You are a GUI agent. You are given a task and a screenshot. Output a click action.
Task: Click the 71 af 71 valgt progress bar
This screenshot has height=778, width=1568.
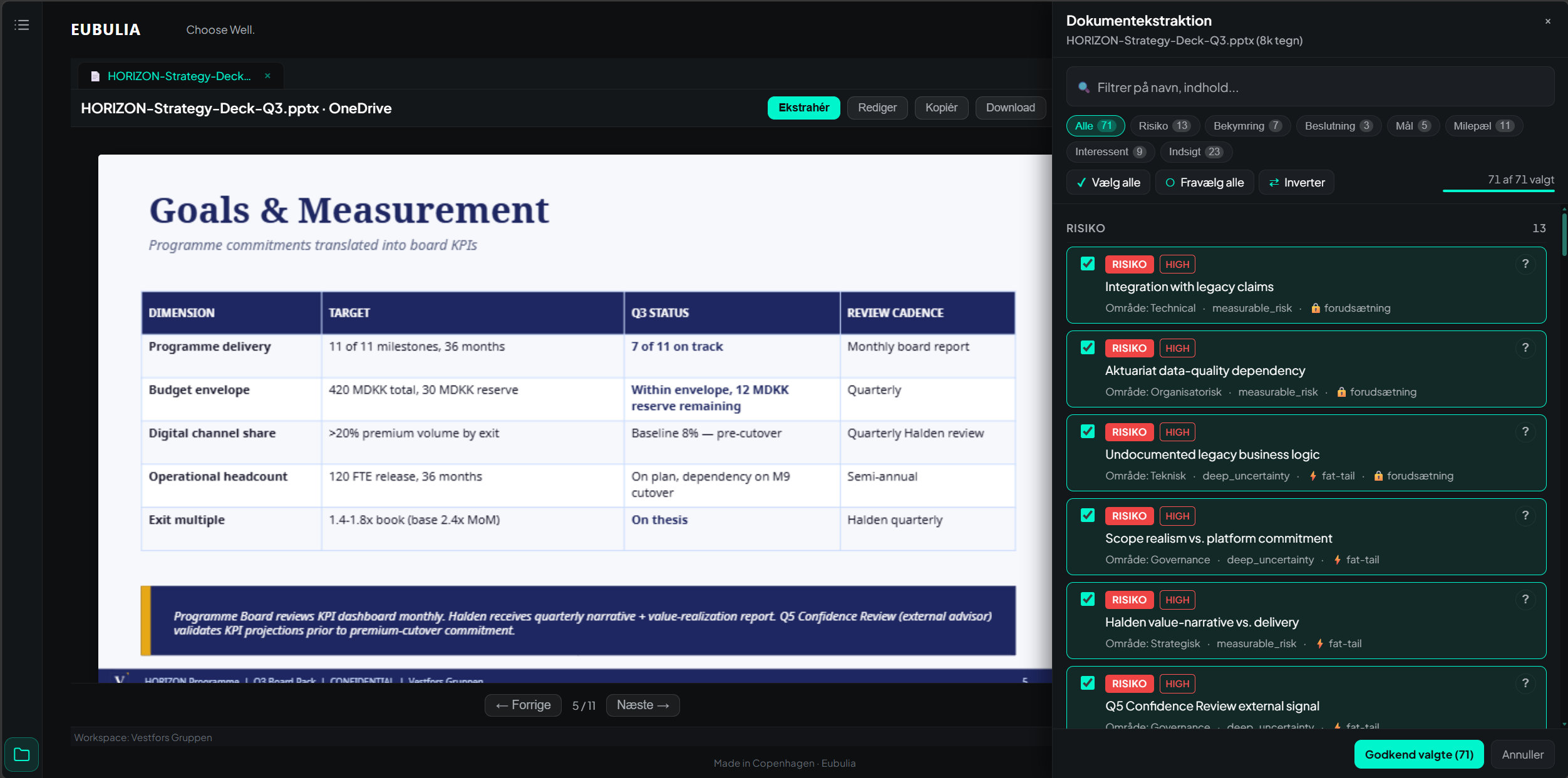click(1498, 190)
